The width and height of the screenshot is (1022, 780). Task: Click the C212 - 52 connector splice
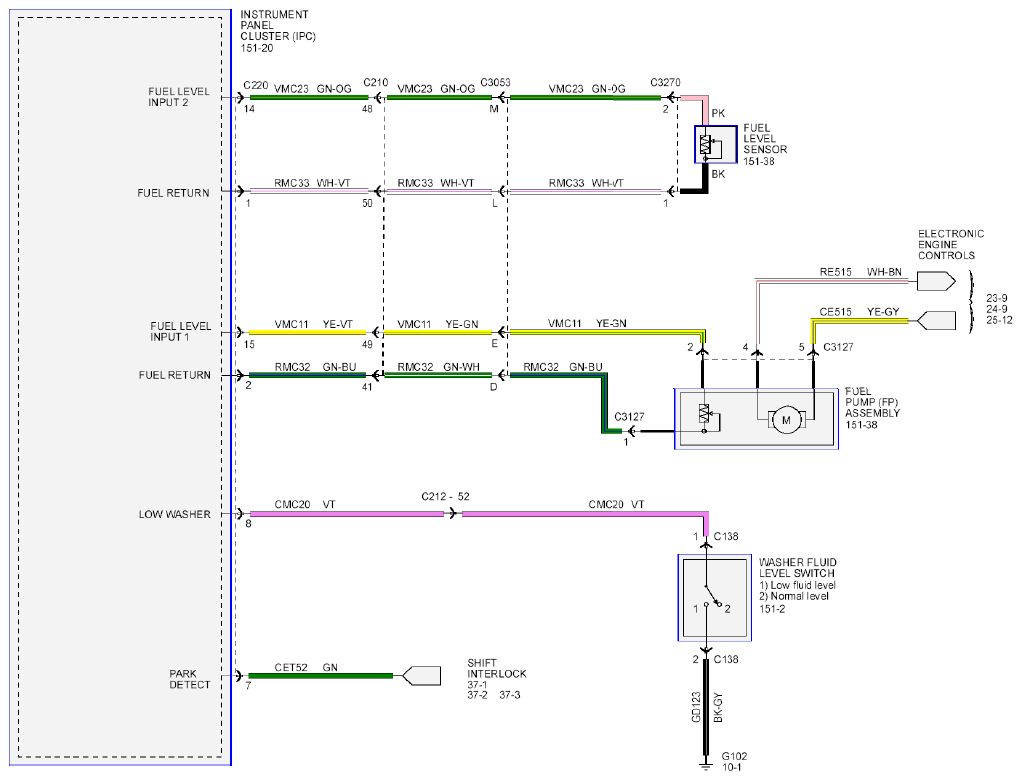point(445,497)
